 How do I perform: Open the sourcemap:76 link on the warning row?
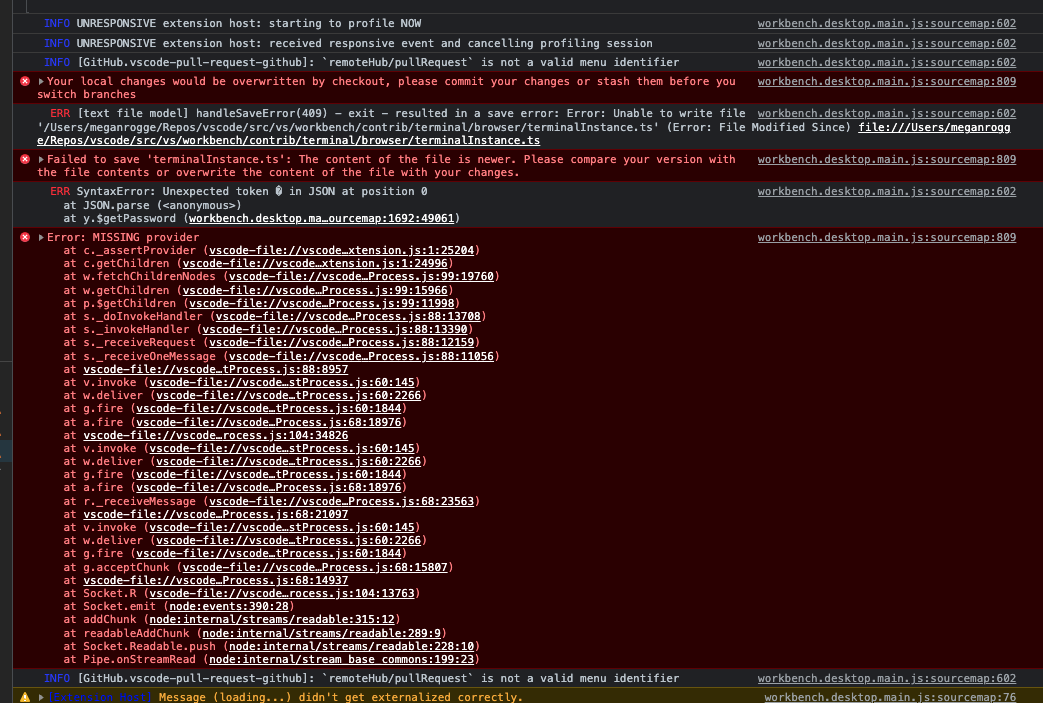click(890, 697)
